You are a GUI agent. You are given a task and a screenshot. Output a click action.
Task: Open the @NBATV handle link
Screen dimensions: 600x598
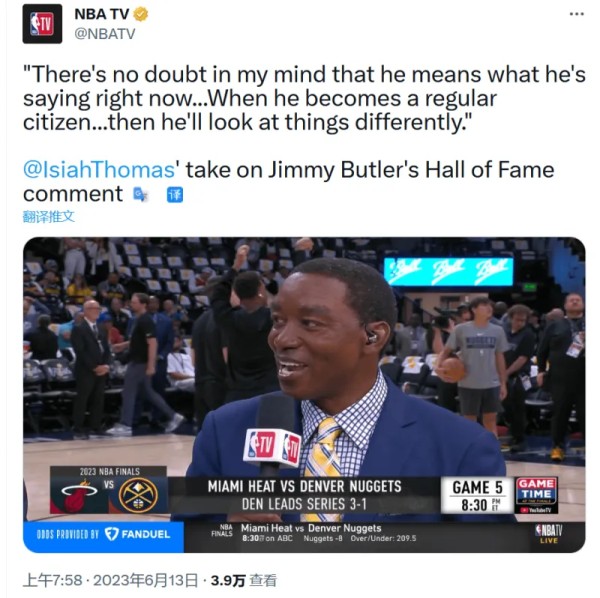click(105, 34)
